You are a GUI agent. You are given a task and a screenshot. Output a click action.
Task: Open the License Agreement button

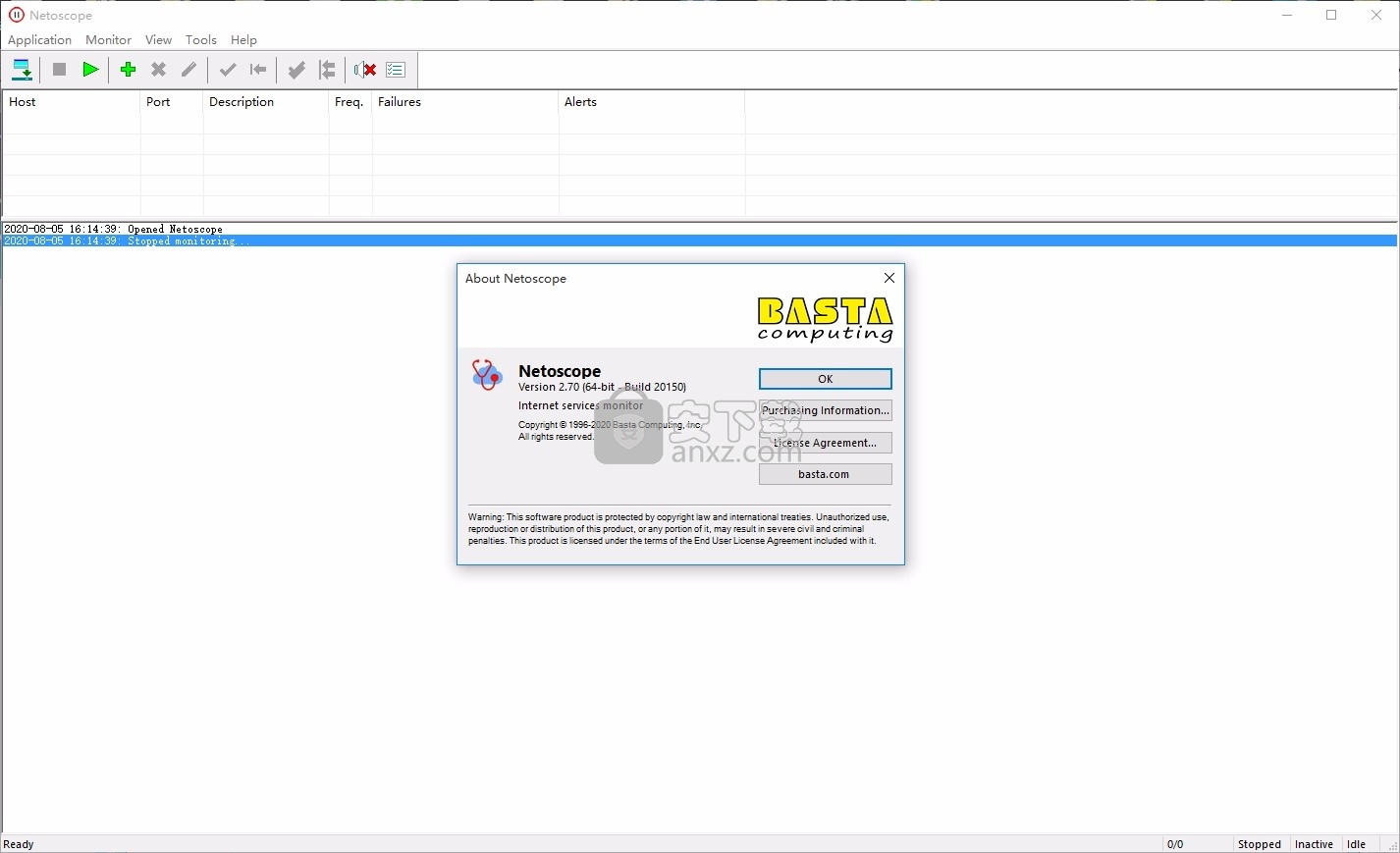point(826,443)
